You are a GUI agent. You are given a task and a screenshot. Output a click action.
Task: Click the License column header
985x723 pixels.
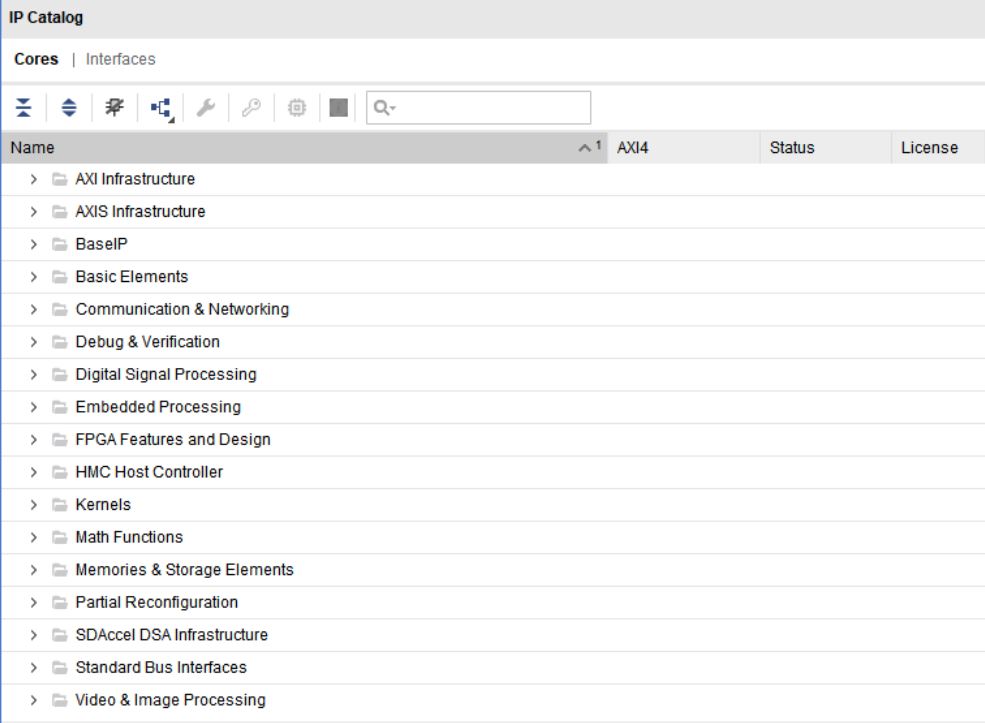(x=938, y=148)
